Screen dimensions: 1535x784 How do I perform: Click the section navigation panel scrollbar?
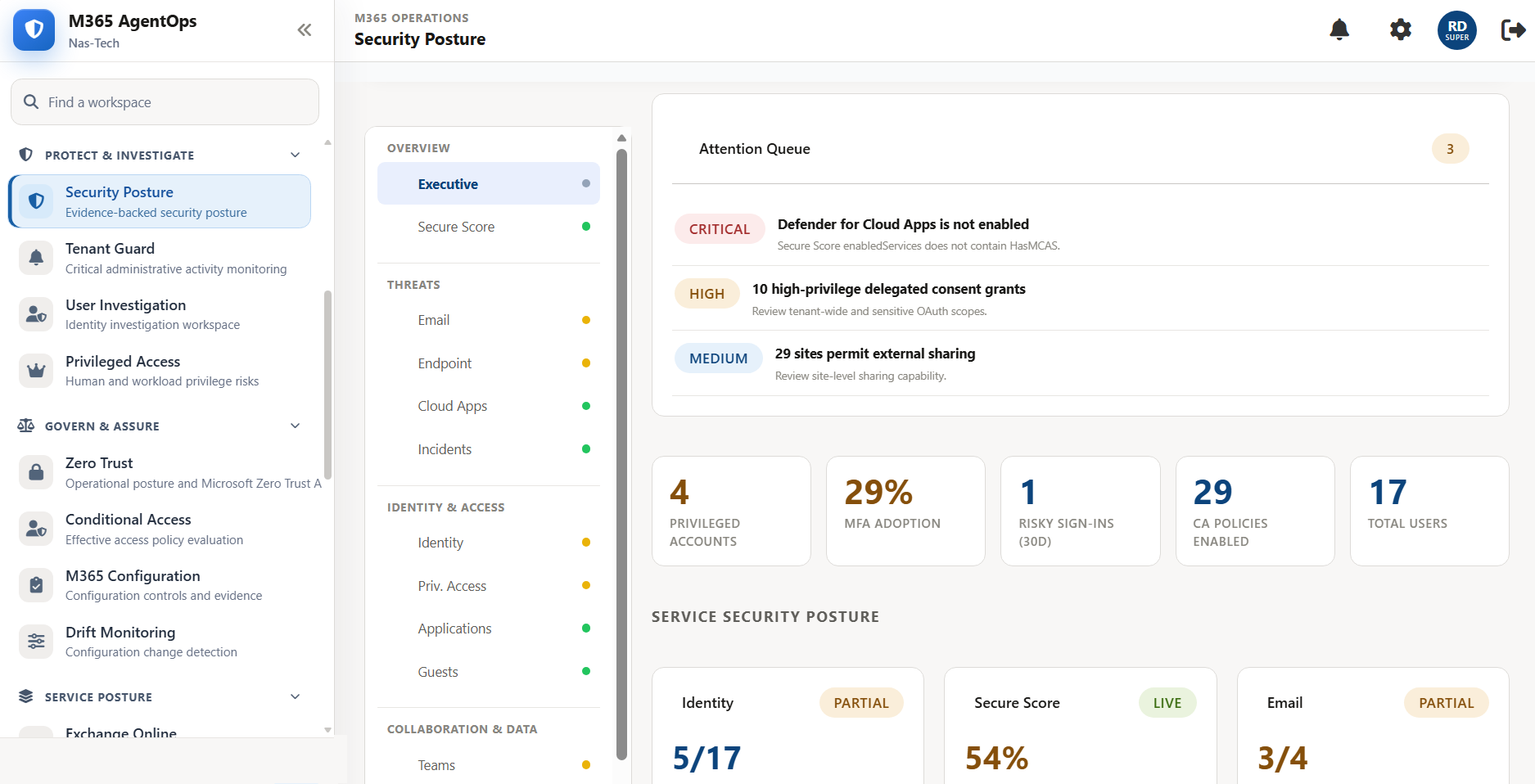[621, 454]
